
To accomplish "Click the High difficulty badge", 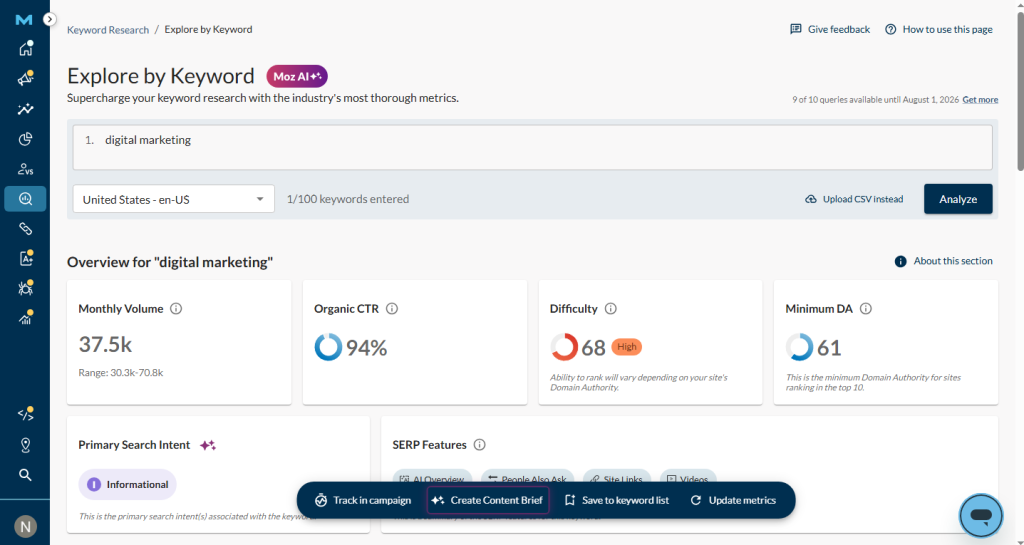I will [627, 347].
